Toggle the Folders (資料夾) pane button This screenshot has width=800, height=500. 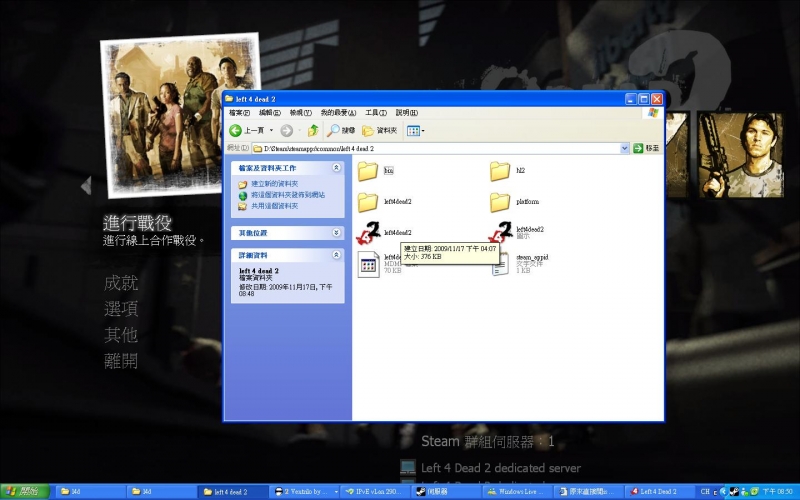click(x=380, y=130)
